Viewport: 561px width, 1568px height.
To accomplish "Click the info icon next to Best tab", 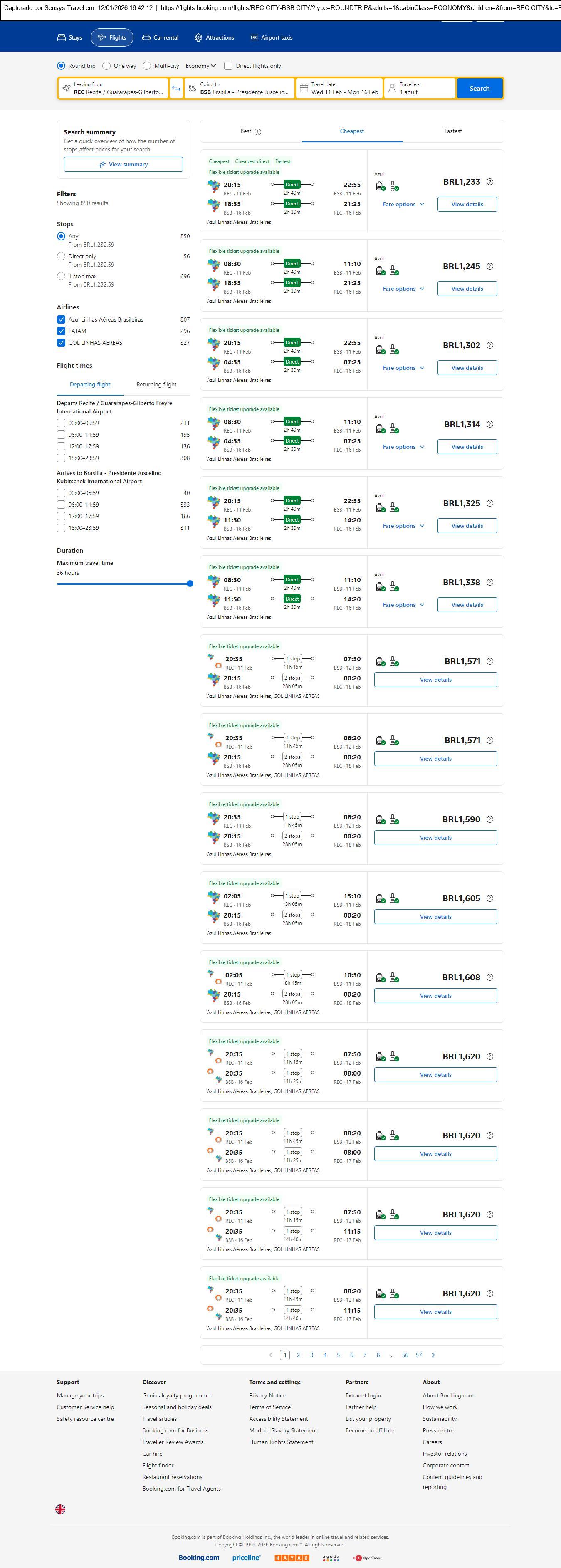I will [x=258, y=131].
